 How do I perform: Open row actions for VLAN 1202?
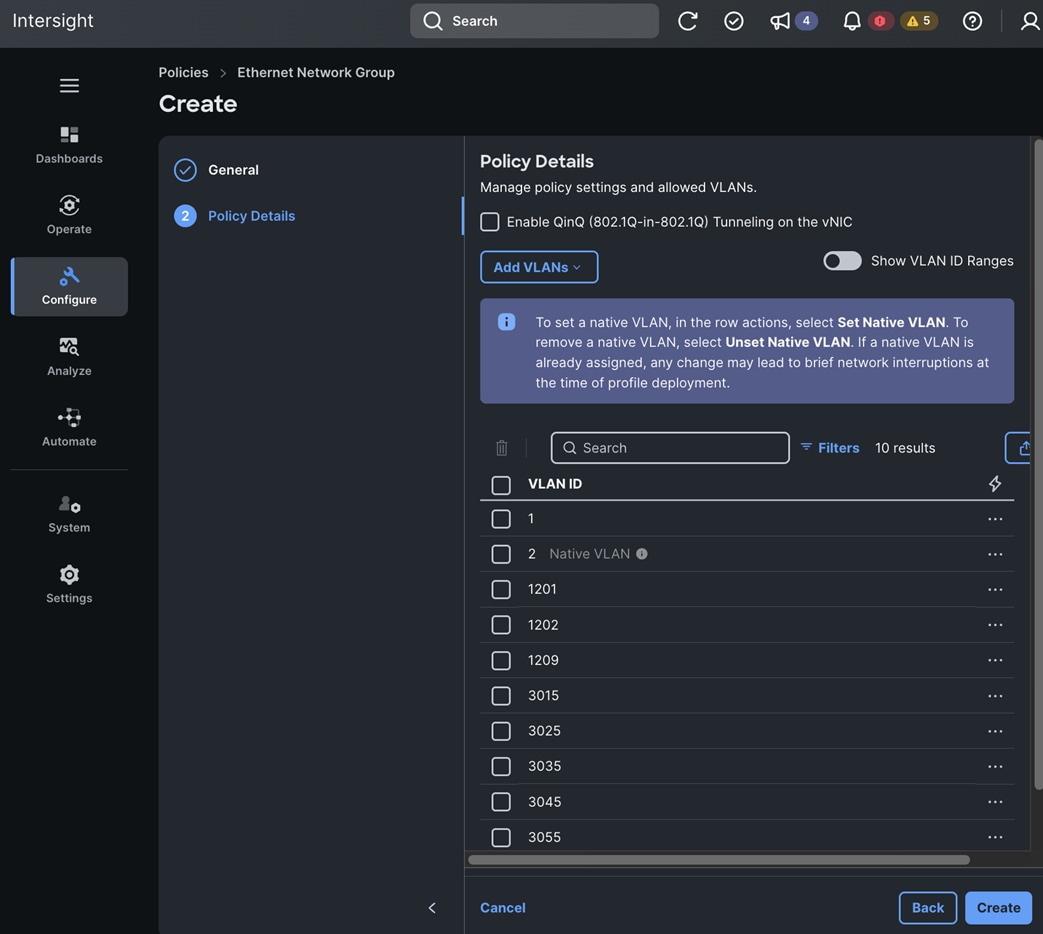coord(994,625)
